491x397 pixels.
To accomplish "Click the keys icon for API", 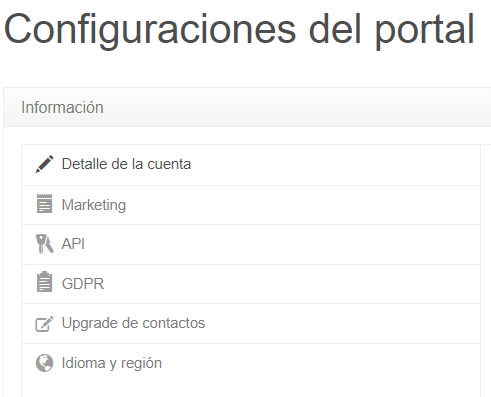I will coord(44,244).
